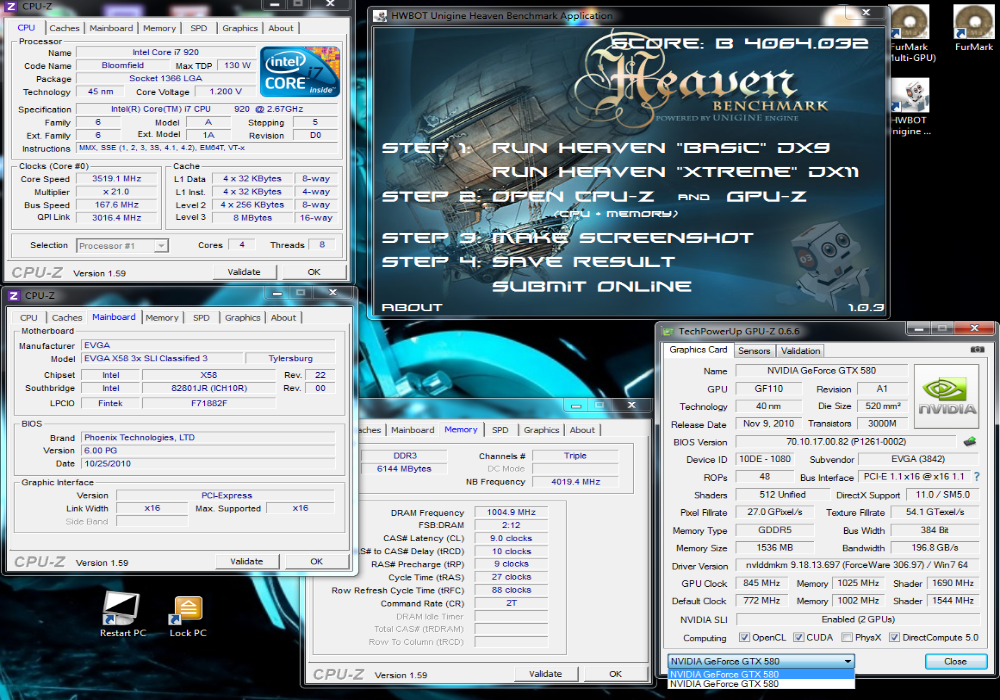The image size is (1000, 700).
Task: Click the Core Speed value field
Action: click(116, 179)
